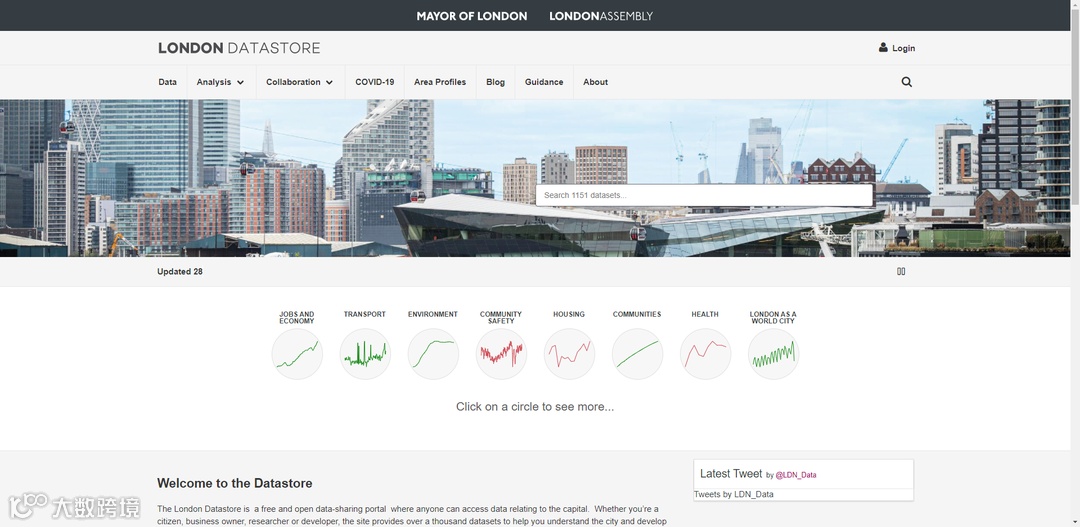
Task: Open Area Profiles in navigation
Action: [x=440, y=82]
